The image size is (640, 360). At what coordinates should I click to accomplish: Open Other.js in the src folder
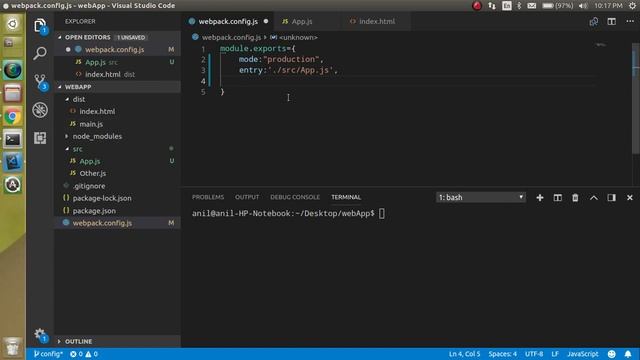click(x=93, y=173)
